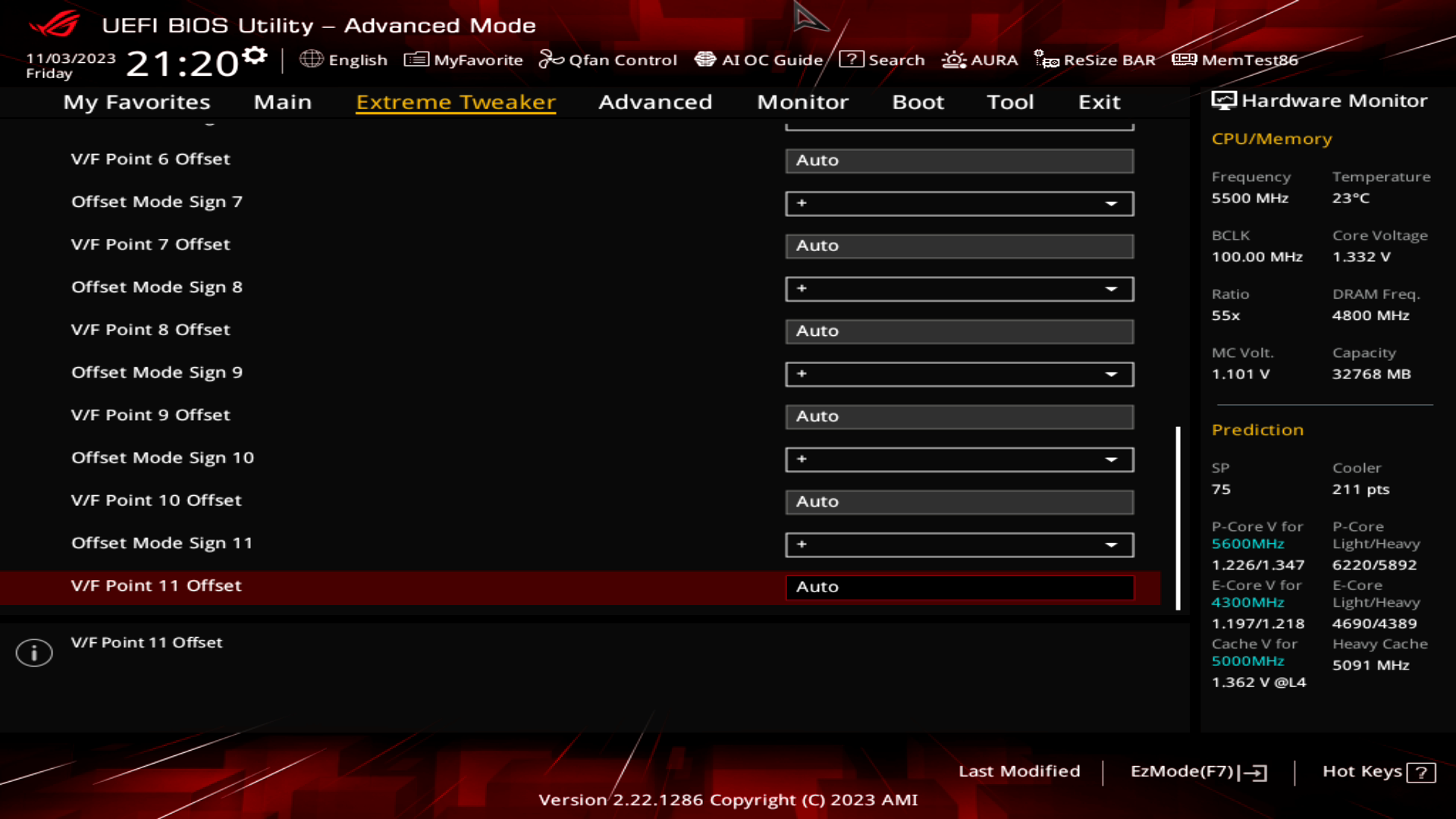Expand Offset Mode Sign 10 dropdown
Image resolution: width=1456 pixels, height=819 pixels.
[1112, 459]
